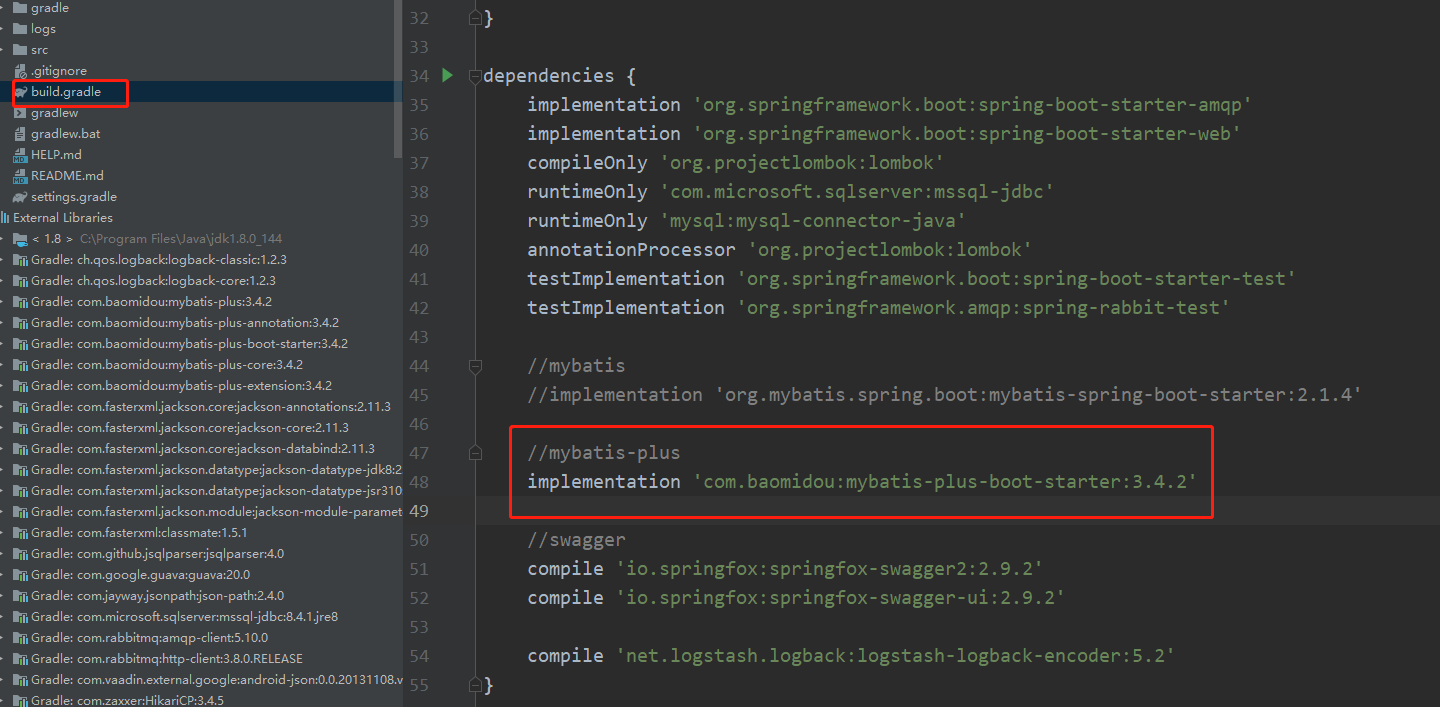Click the gradlew shell script icon
Screen dimensions: 1440x707
coord(20,113)
